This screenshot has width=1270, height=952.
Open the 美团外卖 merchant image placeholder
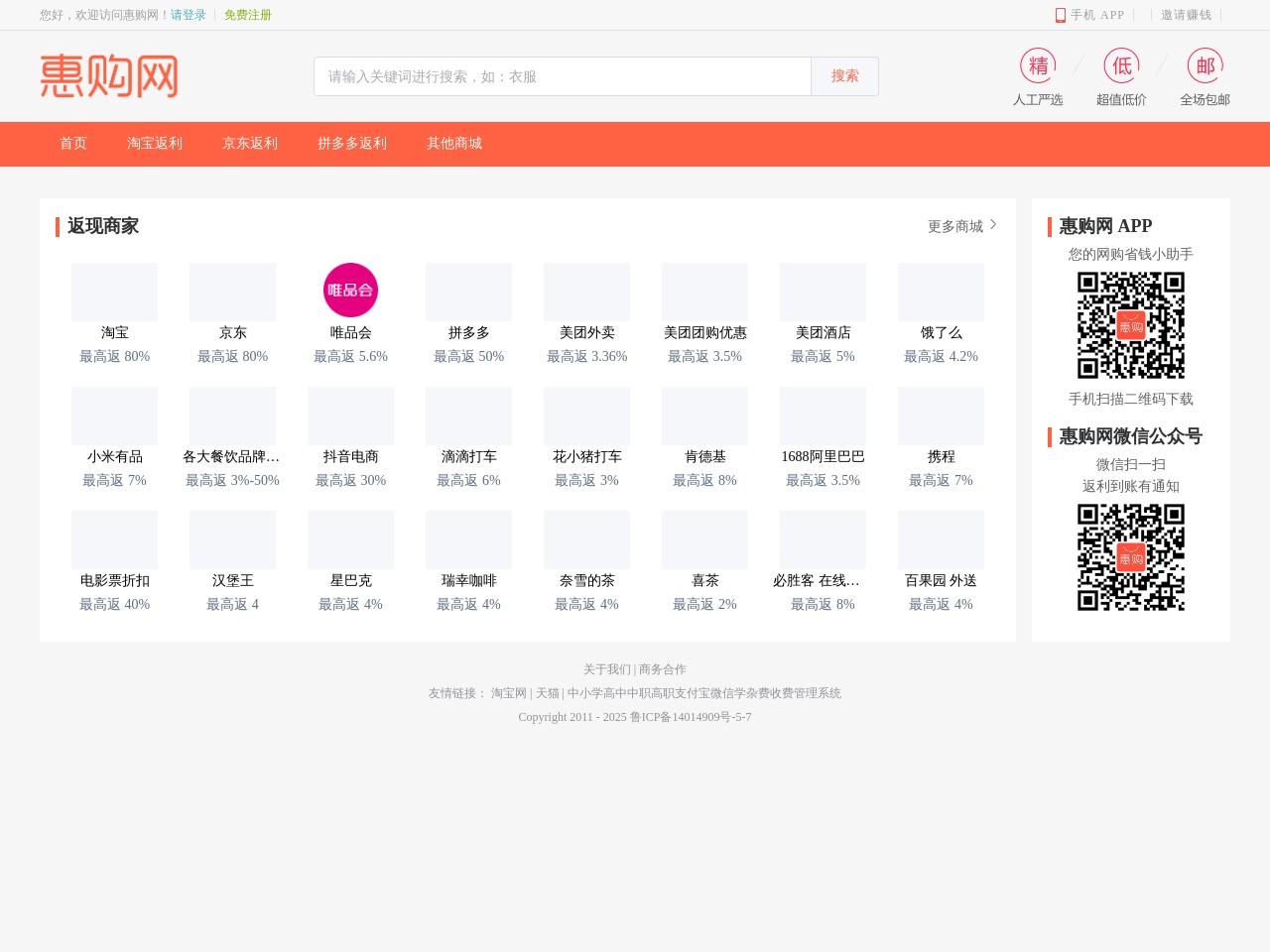tap(586, 292)
